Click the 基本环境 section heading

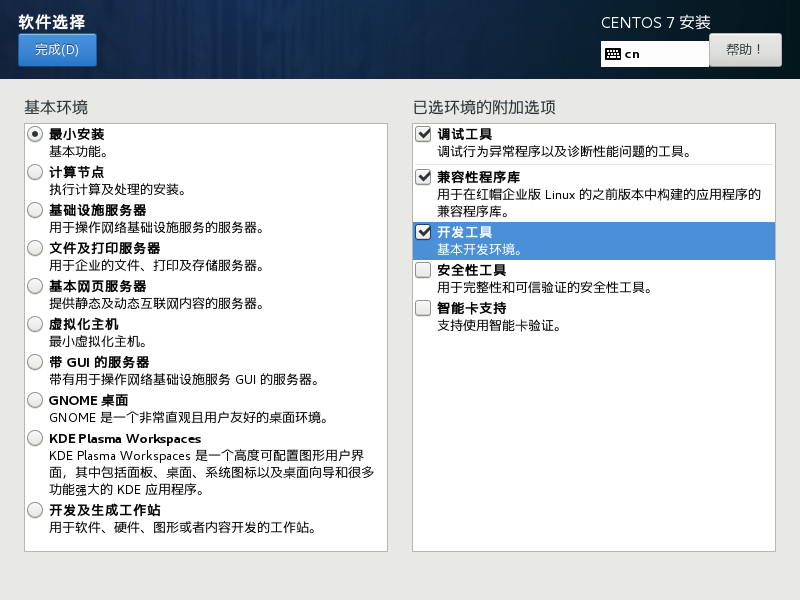point(56,108)
